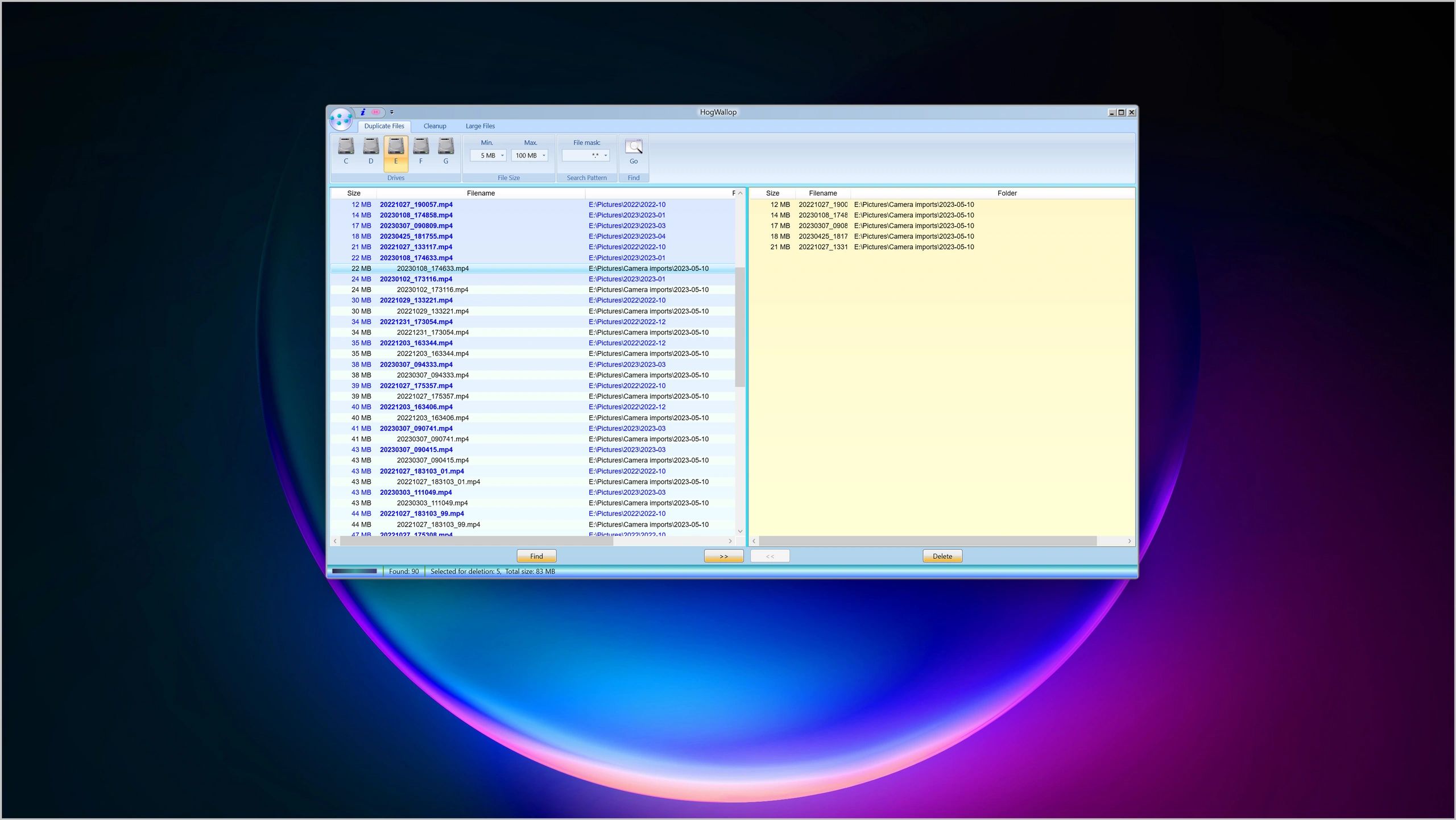Expand the File mask dropdown
This screenshot has width=1456, height=820.
(606, 156)
